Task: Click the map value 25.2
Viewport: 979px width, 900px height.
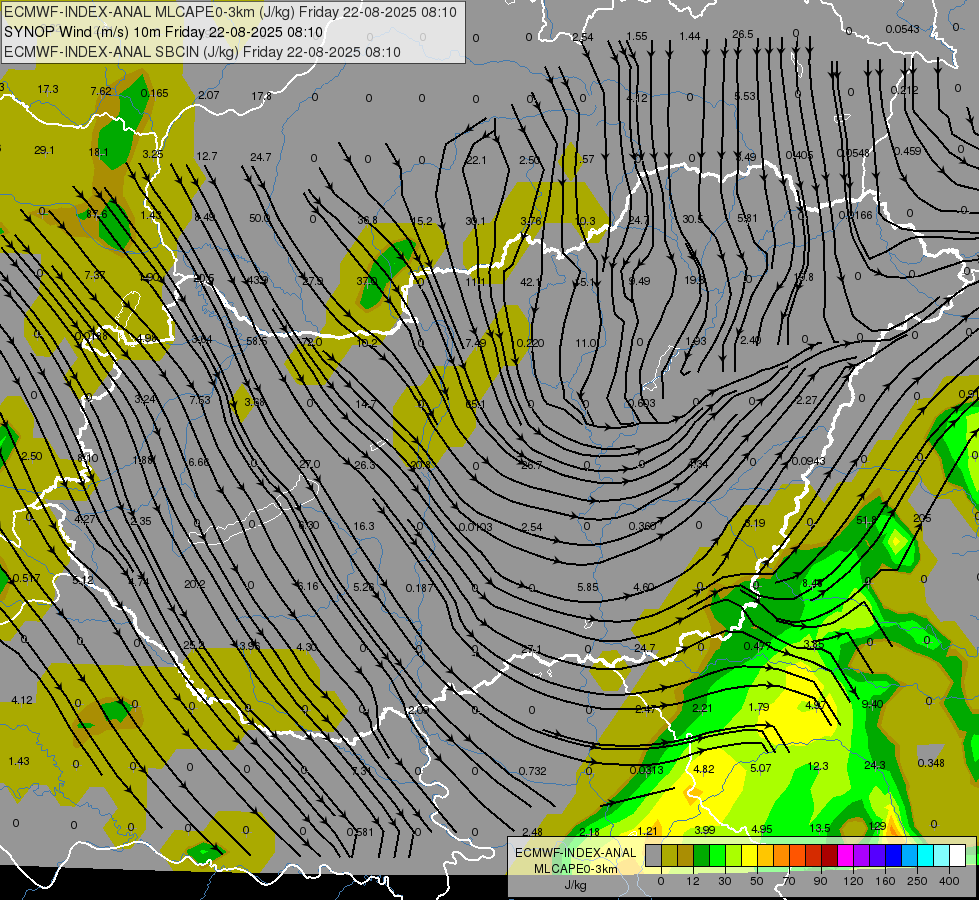Action: (194, 645)
